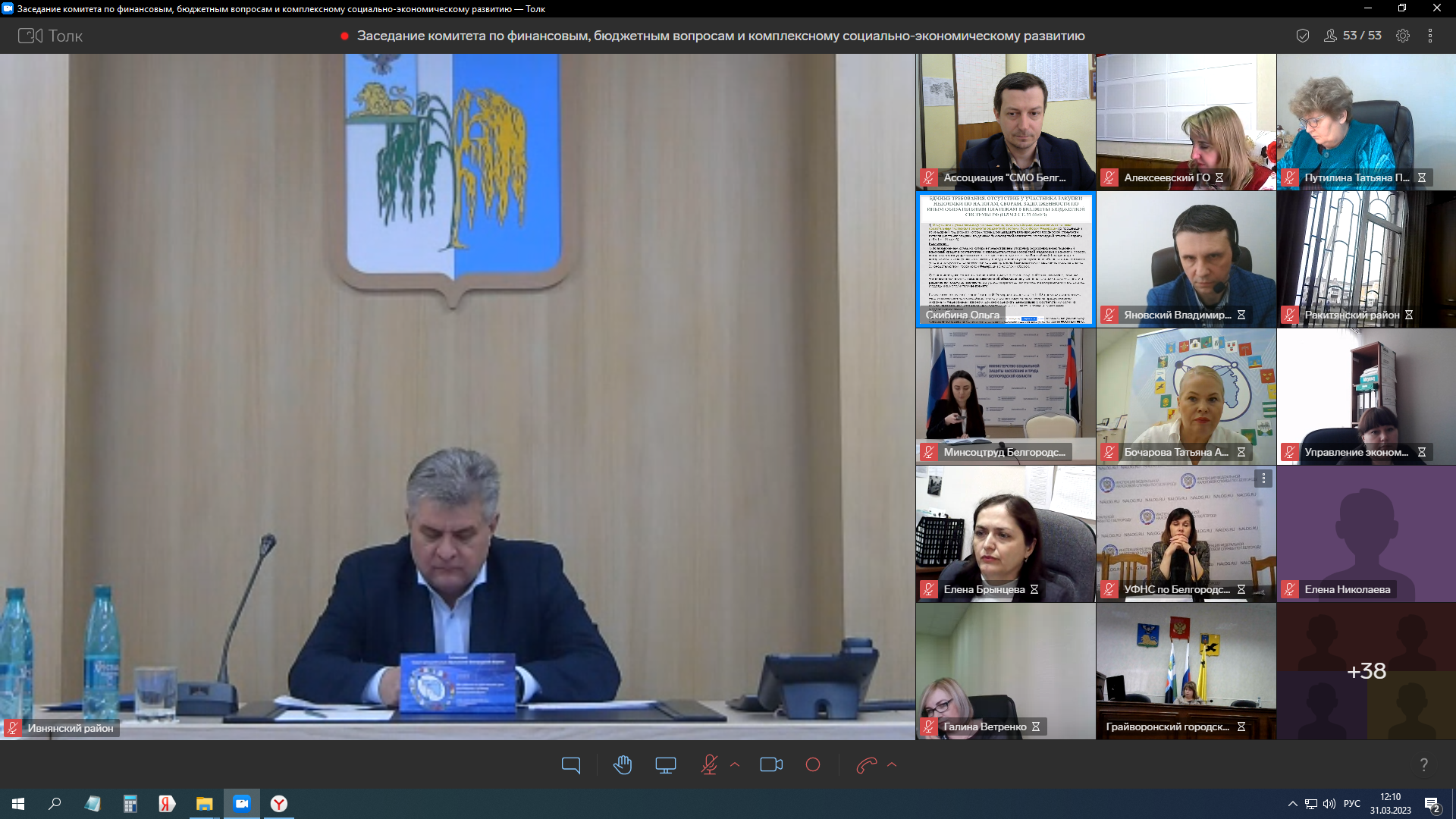This screenshot has height=819, width=1456.
Task: Click muted mic icon on Елена Николаева
Action: click(1290, 589)
